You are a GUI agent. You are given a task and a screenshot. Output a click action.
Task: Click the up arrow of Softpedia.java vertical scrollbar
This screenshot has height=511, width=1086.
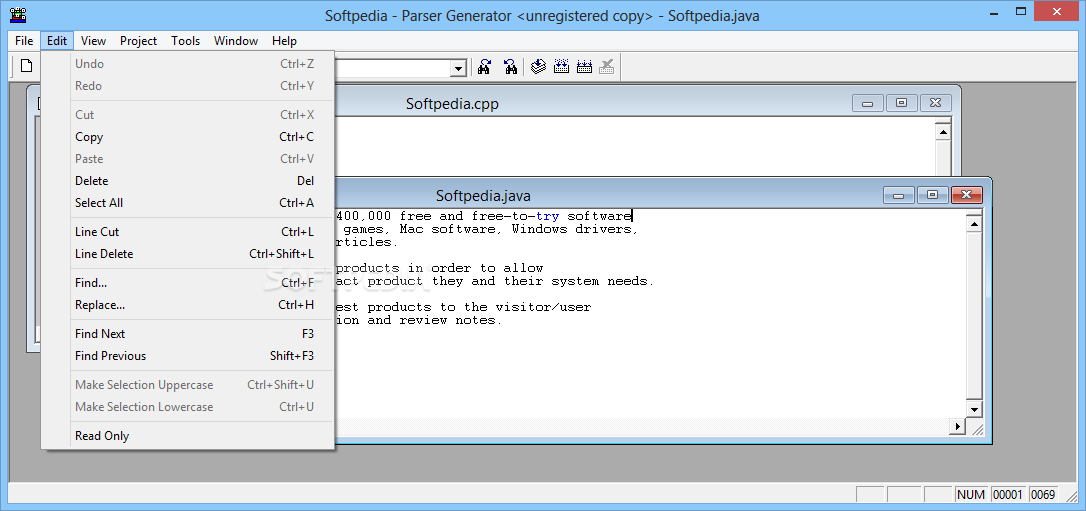coord(974,224)
